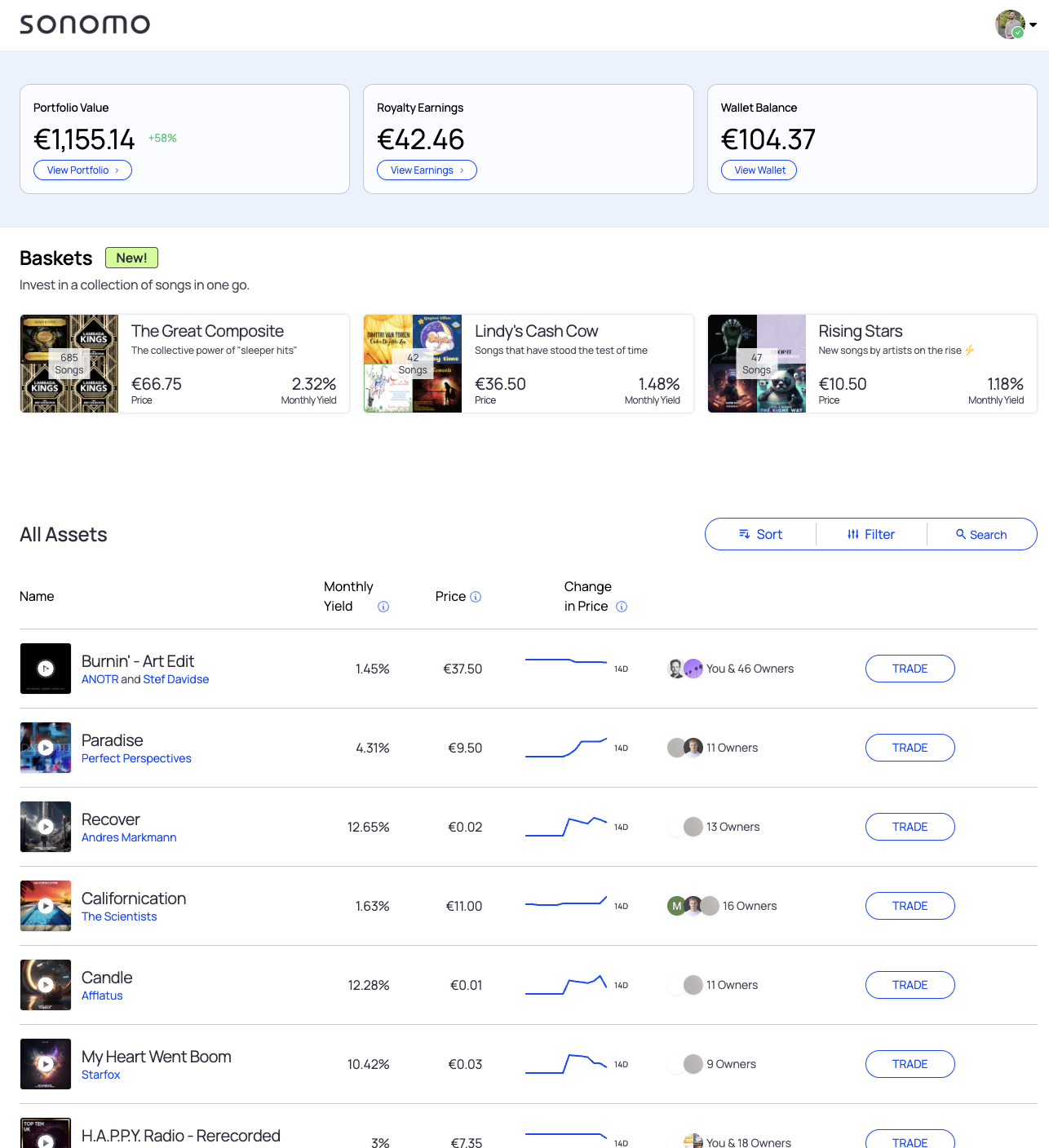The width and height of the screenshot is (1049, 1148).
Task: View the Californication 14D price chart
Action: coord(566,902)
